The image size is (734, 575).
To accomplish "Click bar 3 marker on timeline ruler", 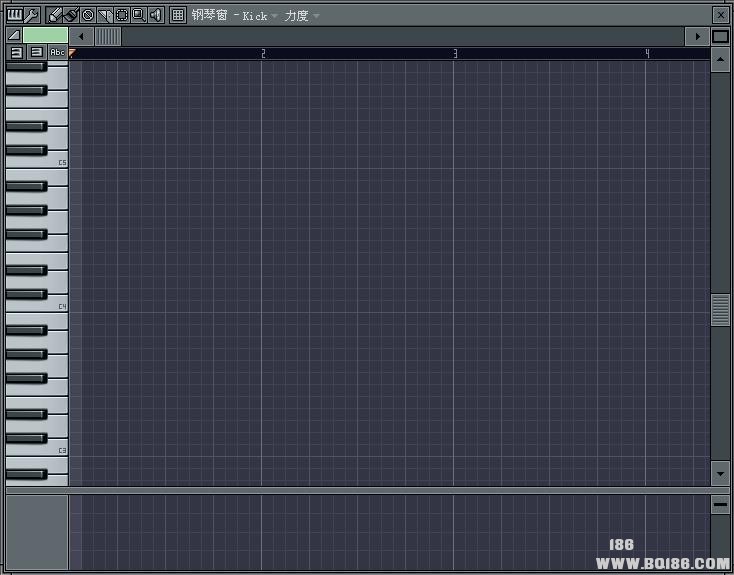I will [x=455, y=53].
